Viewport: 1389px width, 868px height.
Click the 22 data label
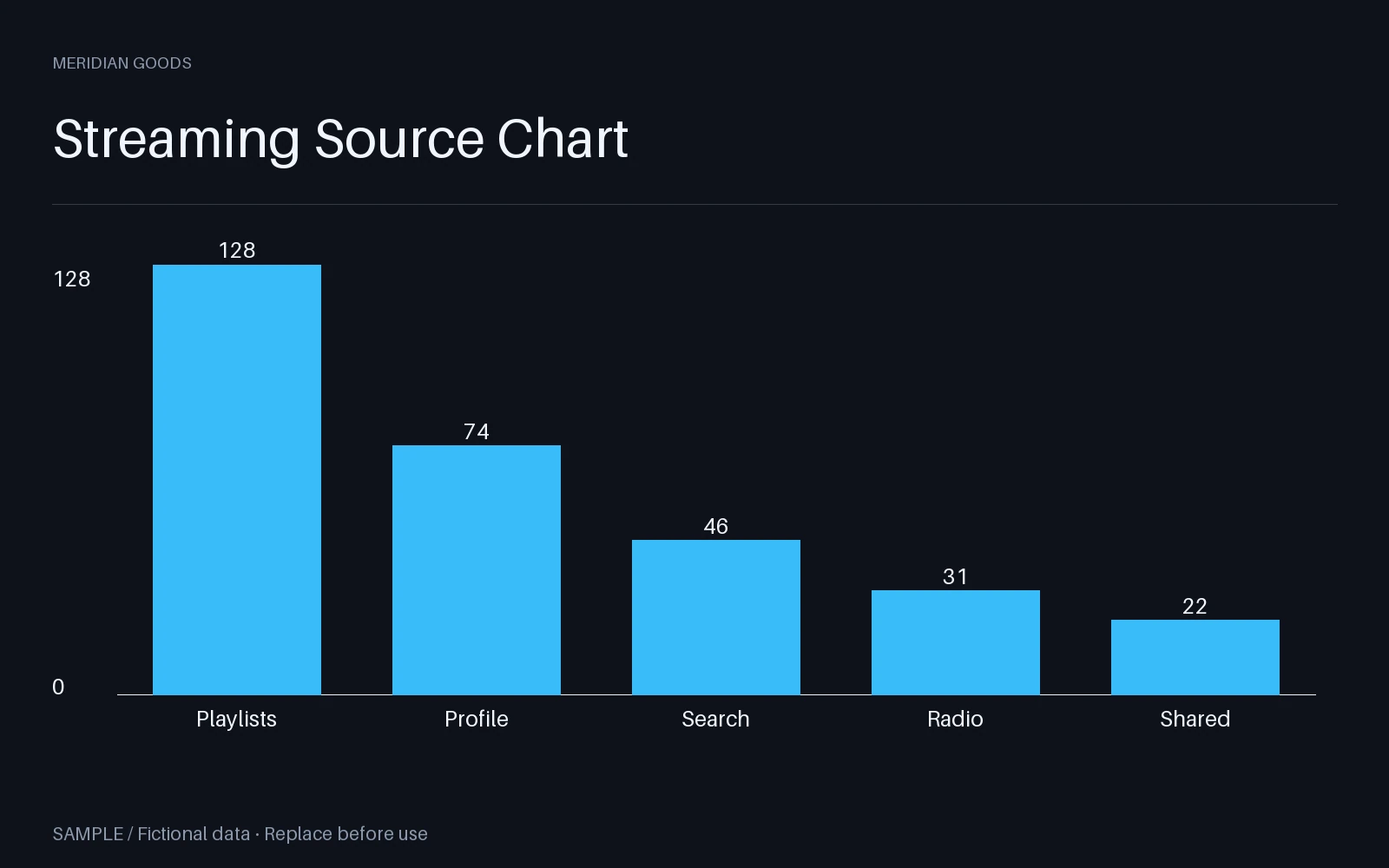click(x=1195, y=606)
